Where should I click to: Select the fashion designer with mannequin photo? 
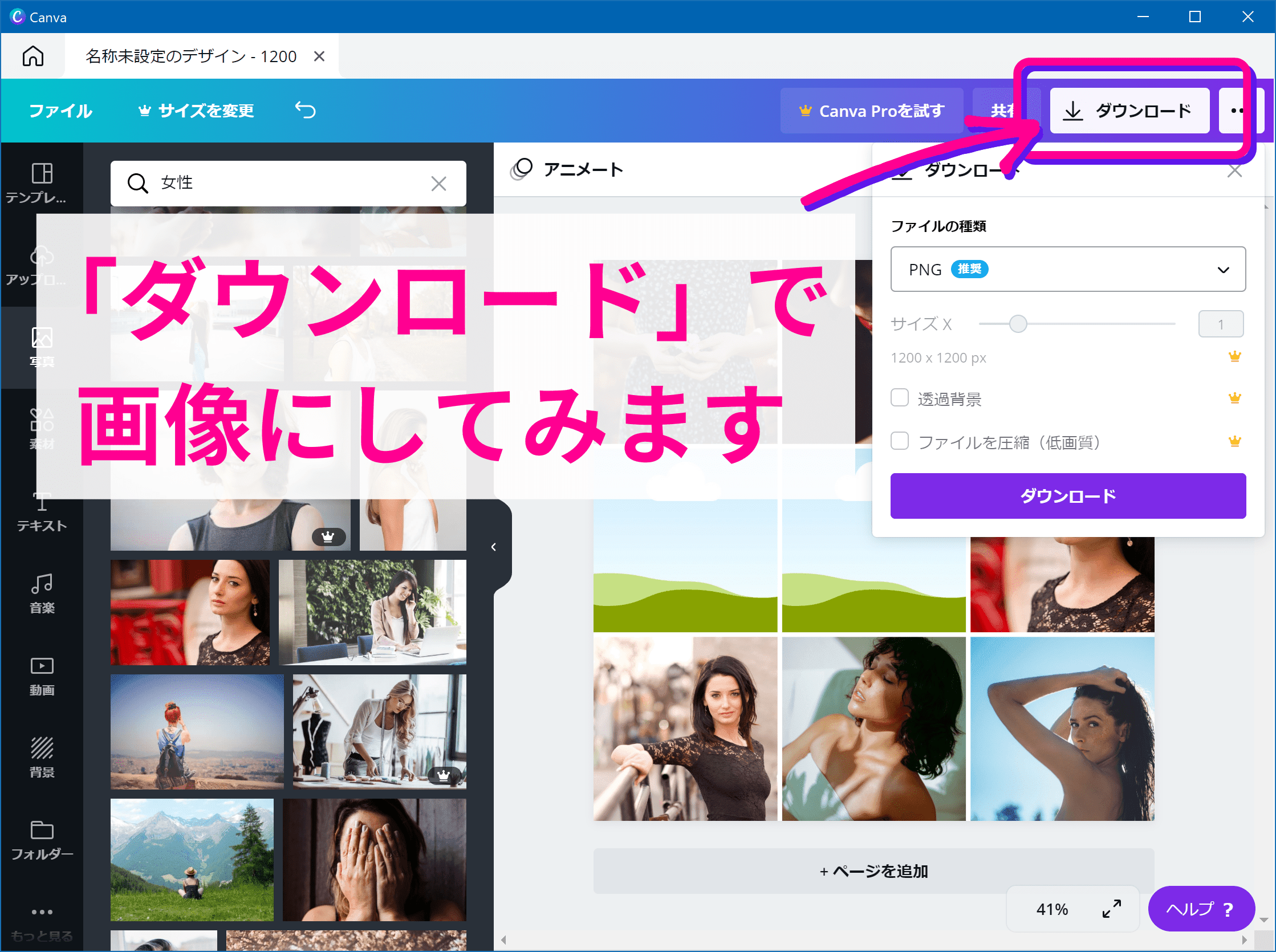pos(379,732)
